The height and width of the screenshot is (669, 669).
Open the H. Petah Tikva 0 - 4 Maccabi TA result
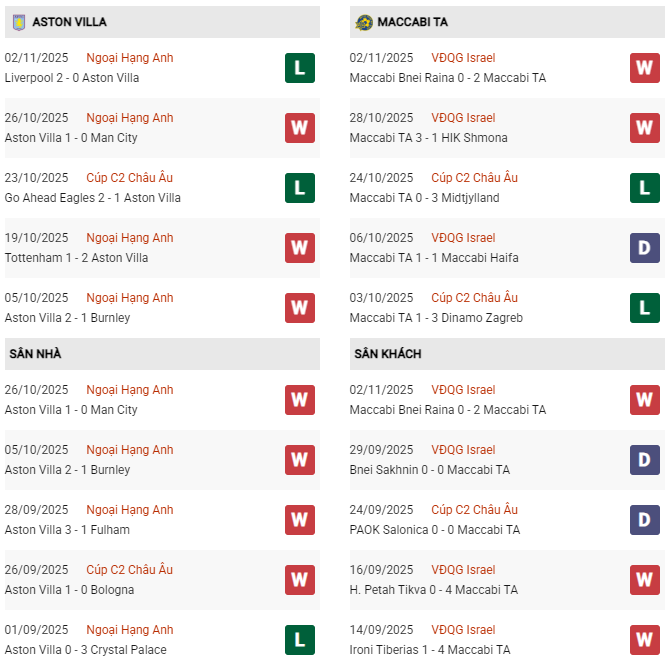tap(434, 590)
